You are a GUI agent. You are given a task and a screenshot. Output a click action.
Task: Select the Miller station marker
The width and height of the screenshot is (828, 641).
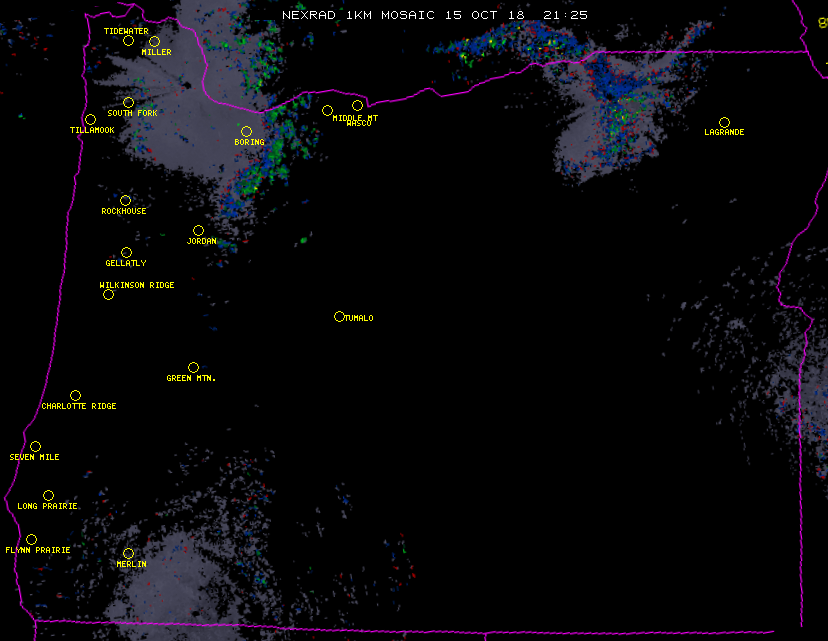[154, 42]
